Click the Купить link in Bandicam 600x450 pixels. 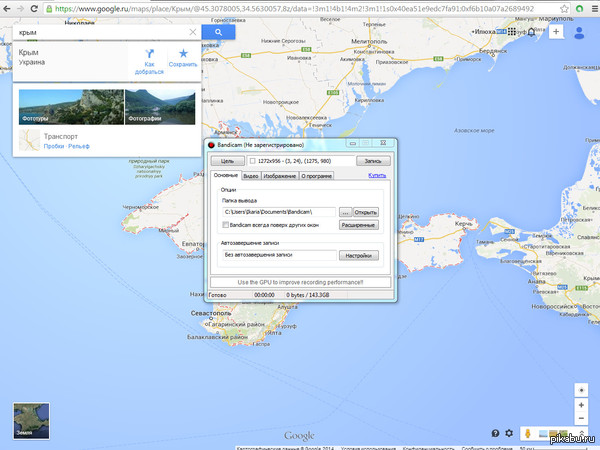coord(377,175)
